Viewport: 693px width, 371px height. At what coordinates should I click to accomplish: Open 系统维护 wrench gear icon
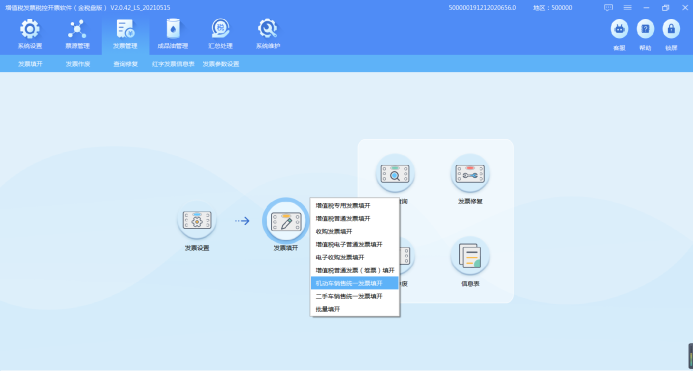click(x=268, y=29)
